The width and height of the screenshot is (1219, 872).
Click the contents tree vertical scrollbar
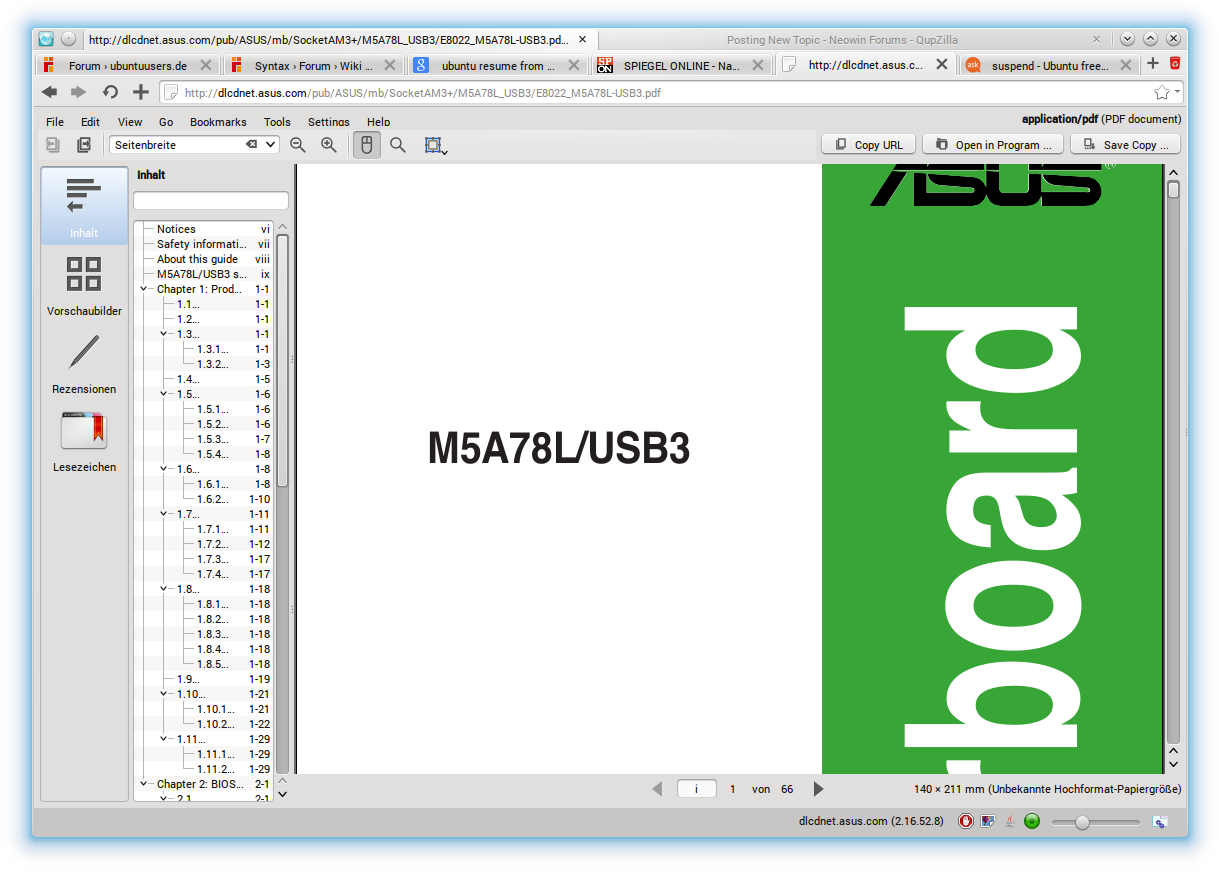click(282, 361)
